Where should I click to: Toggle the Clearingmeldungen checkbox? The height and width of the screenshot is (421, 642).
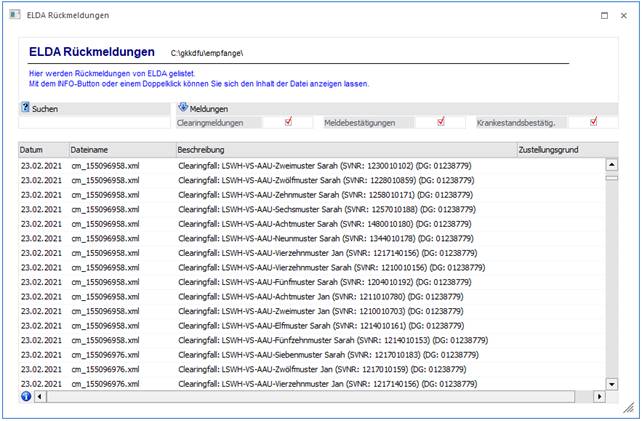click(288, 122)
